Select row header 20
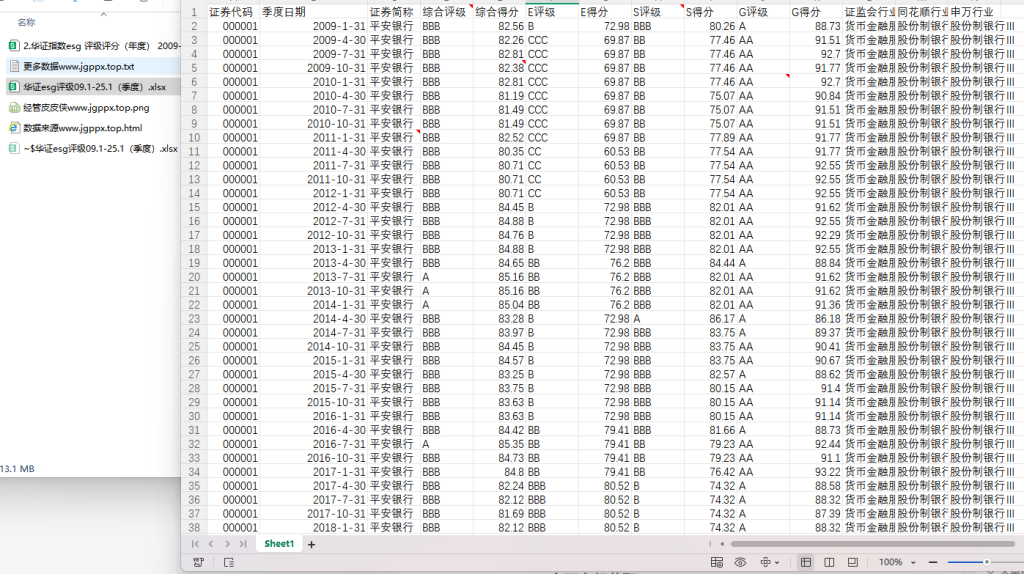Viewport: 1024px width, 574px height. tap(194, 277)
